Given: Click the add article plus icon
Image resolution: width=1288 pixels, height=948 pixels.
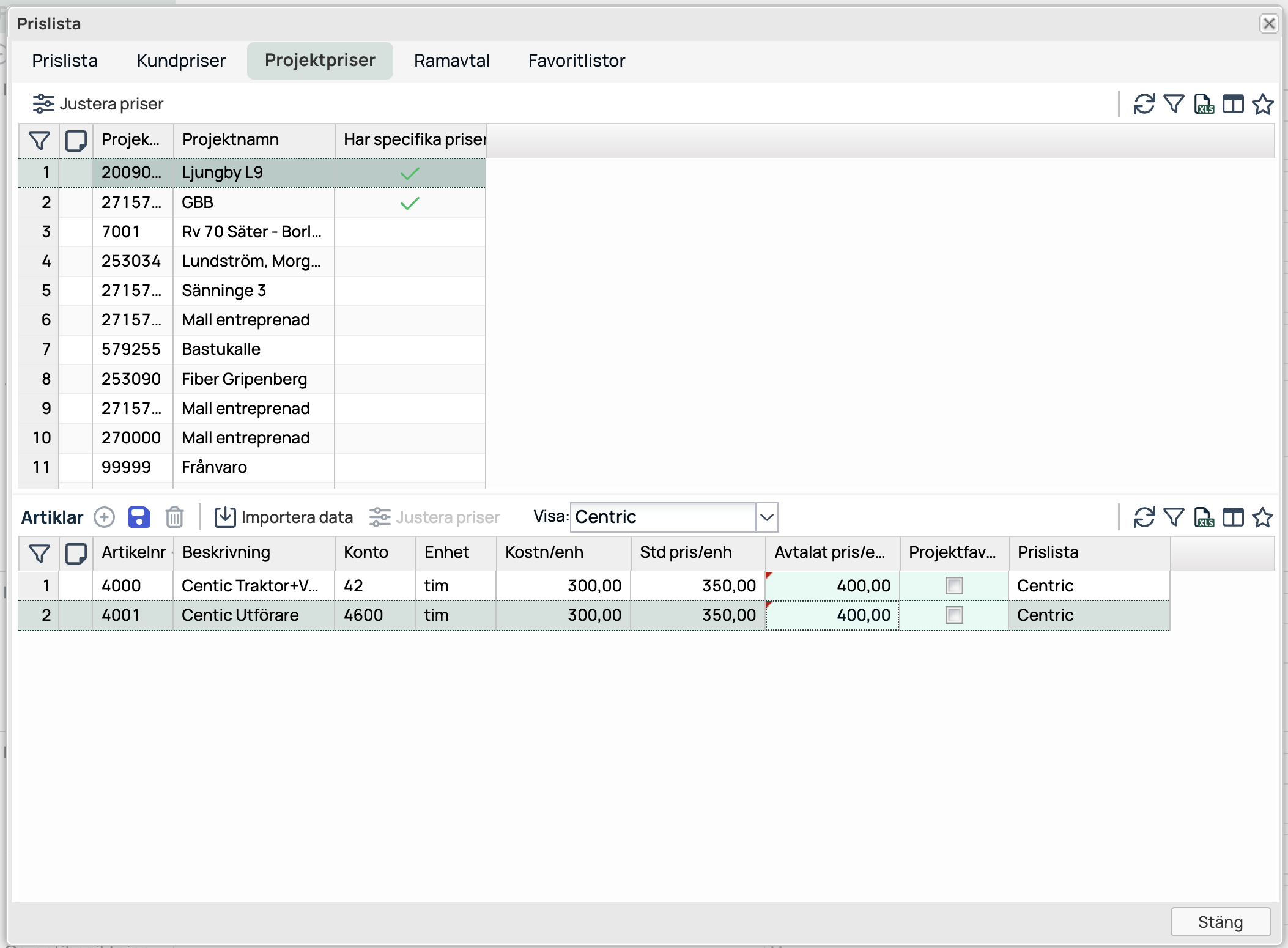Looking at the screenshot, I should (104, 517).
